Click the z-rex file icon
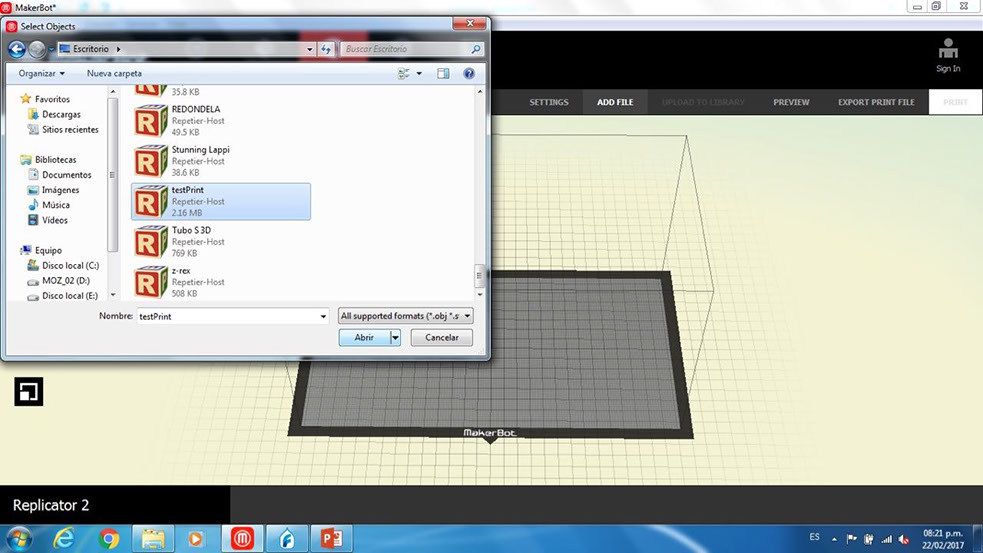The width and height of the screenshot is (983, 553). [150, 282]
